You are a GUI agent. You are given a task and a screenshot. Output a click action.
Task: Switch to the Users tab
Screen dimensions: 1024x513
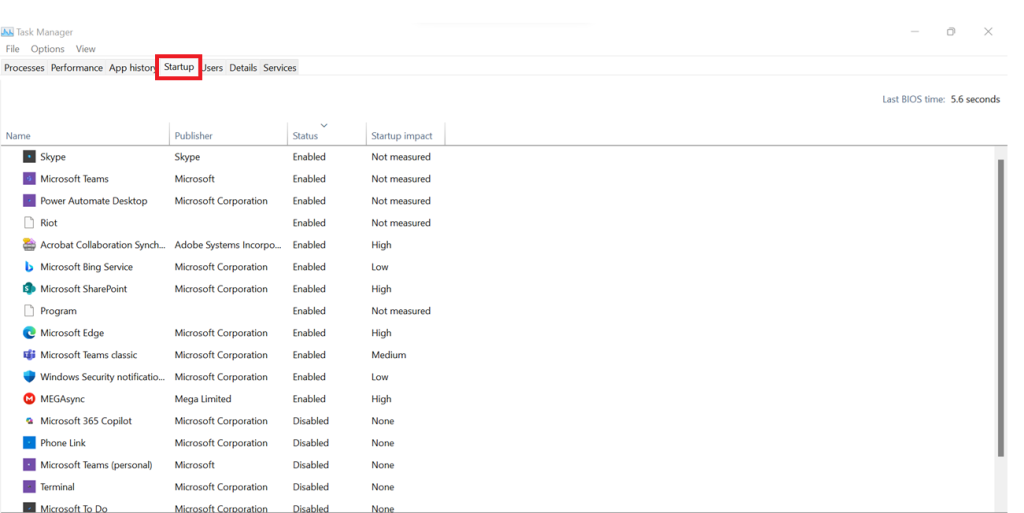pyautogui.click(x=212, y=68)
